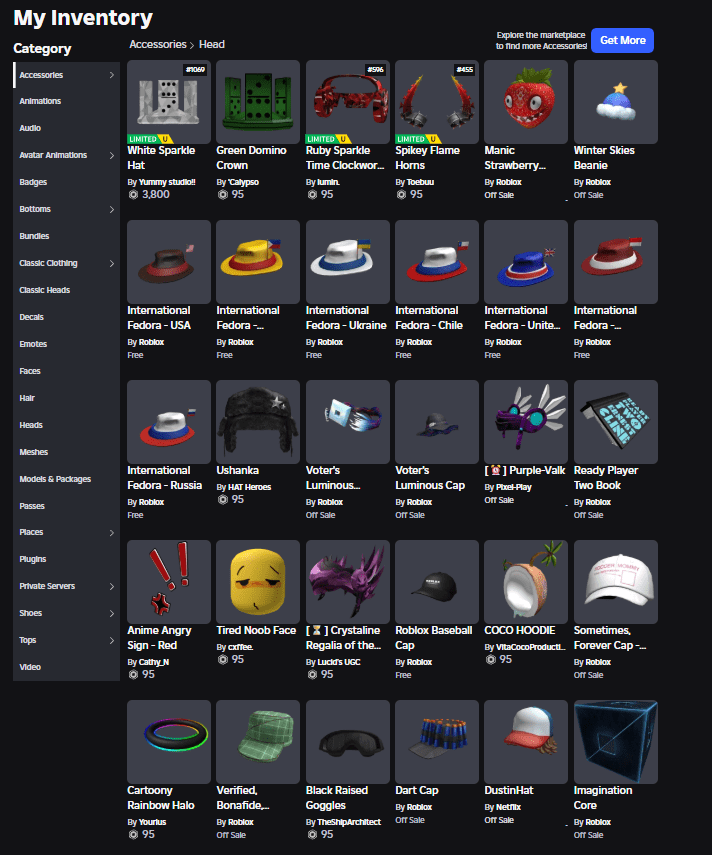Open creator link Pixel-Play
The height and width of the screenshot is (855, 712).
514,487
